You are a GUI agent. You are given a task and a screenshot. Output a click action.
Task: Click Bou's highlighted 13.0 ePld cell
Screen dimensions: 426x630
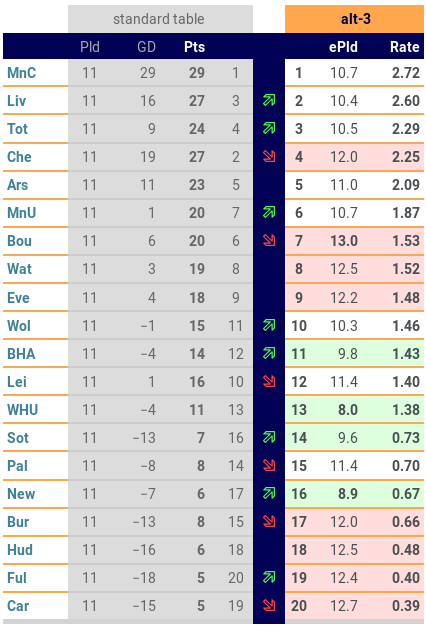coord(344,241)
